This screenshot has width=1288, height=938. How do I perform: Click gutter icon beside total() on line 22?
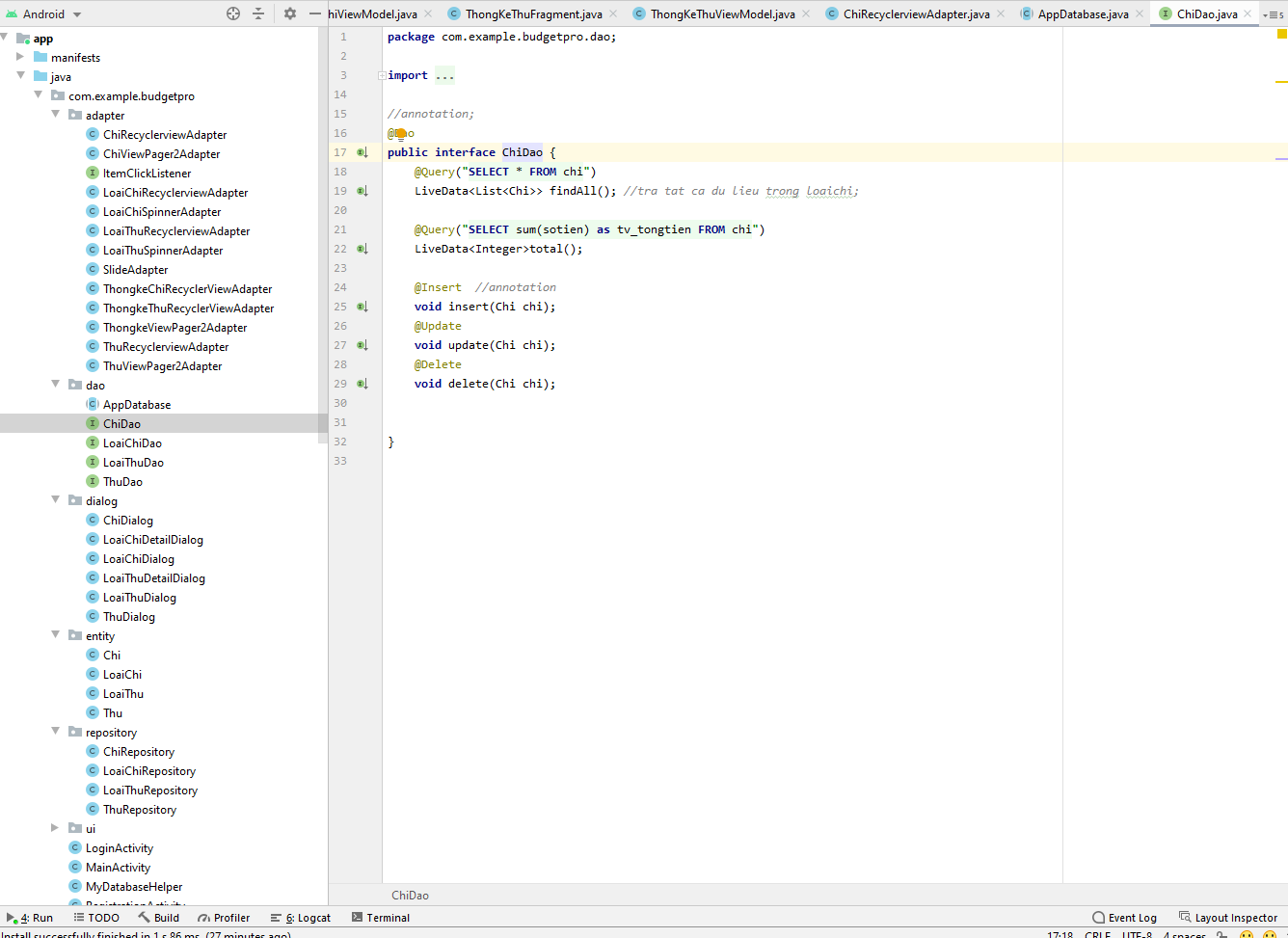(362, 249)
